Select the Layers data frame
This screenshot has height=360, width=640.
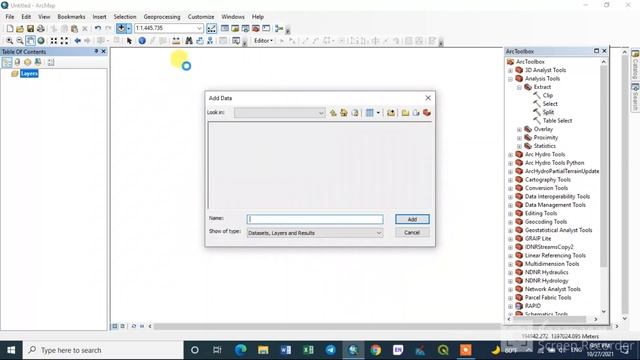pyautogui.click(x=29, y=73)
